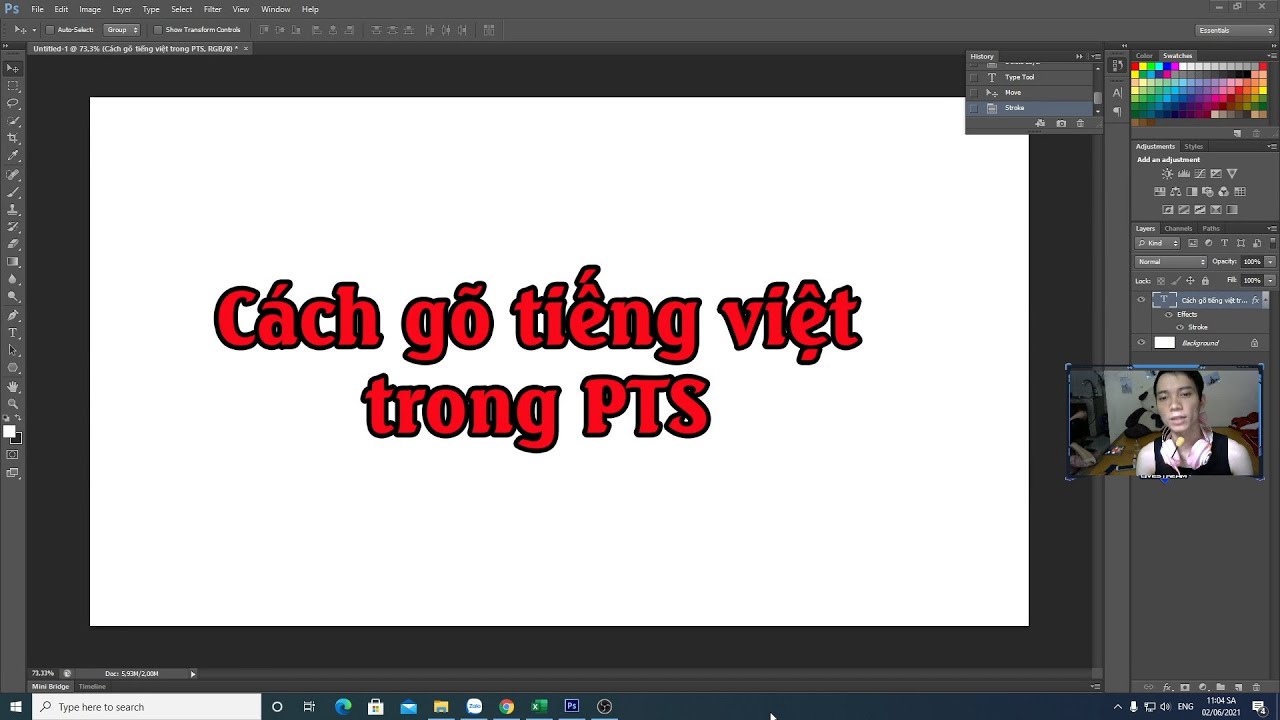
Task: Select the Brush tool
Action: (x=12, y=192)
